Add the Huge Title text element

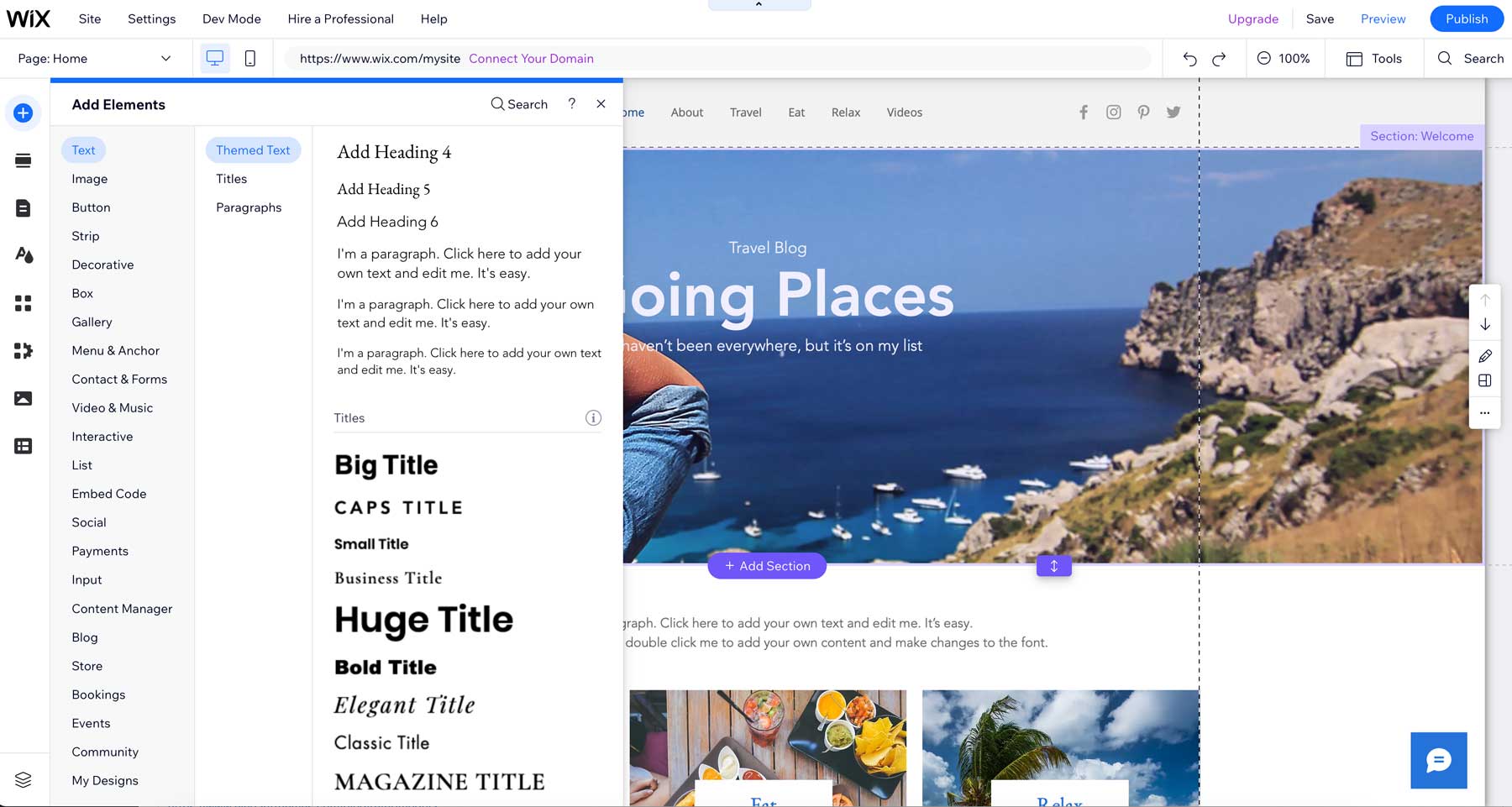pos(423,620)
